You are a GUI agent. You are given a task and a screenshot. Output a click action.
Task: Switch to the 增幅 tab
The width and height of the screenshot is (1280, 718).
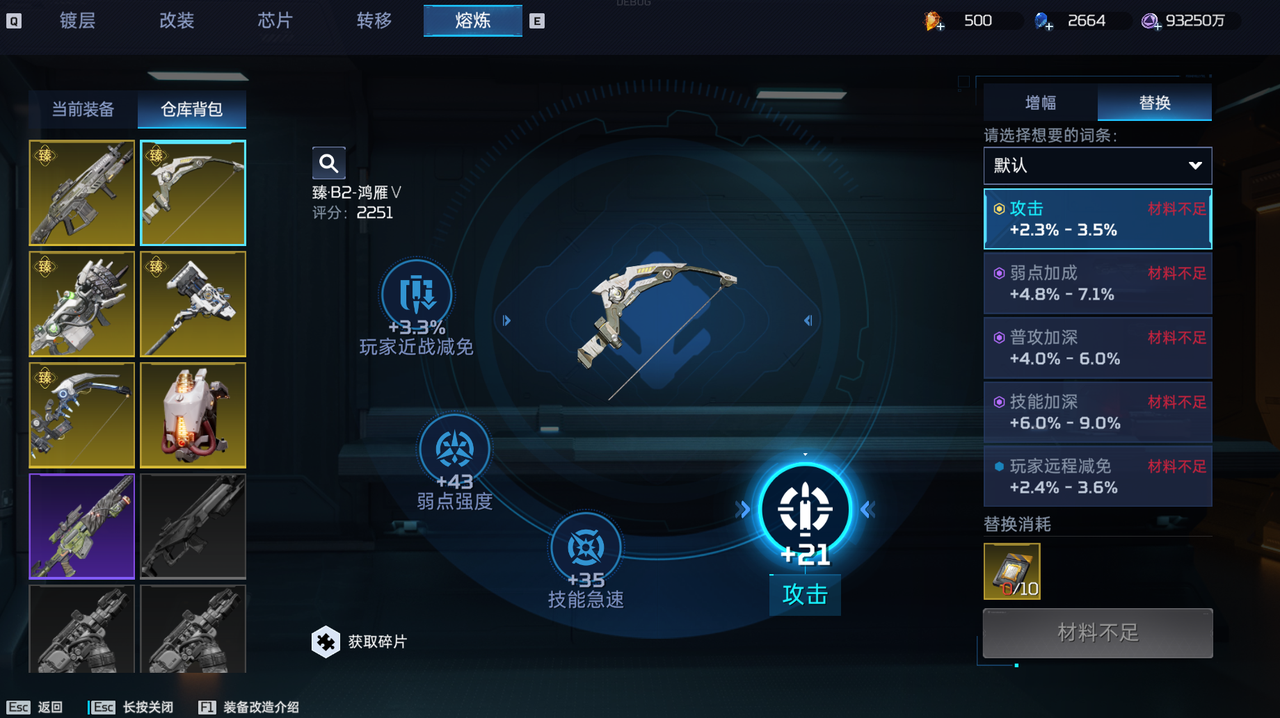click(x=1041, y=103)
